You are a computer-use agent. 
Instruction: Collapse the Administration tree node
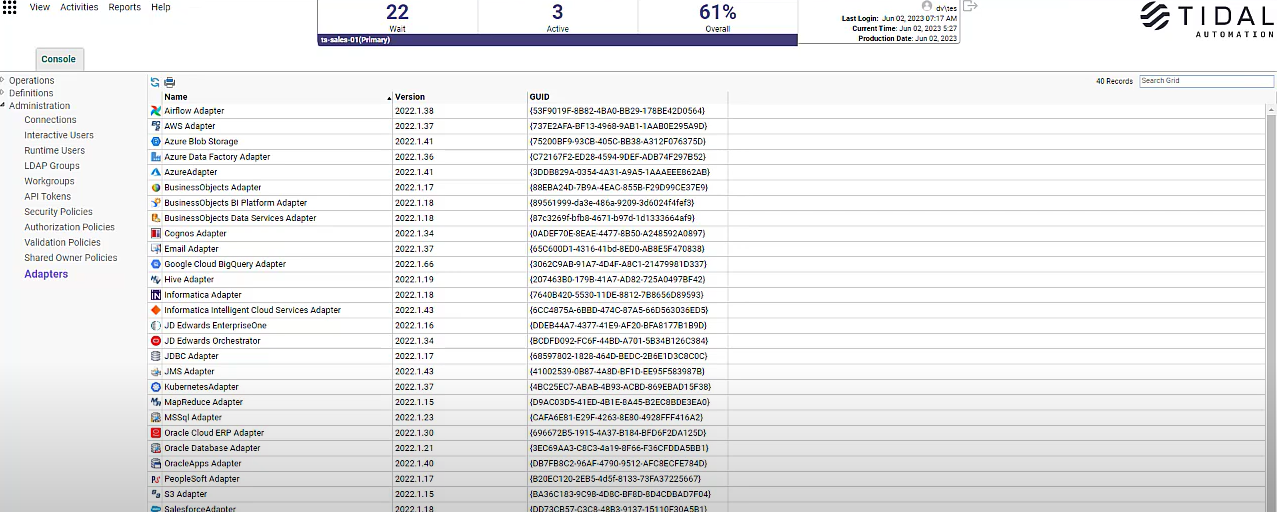pos(3,105)
